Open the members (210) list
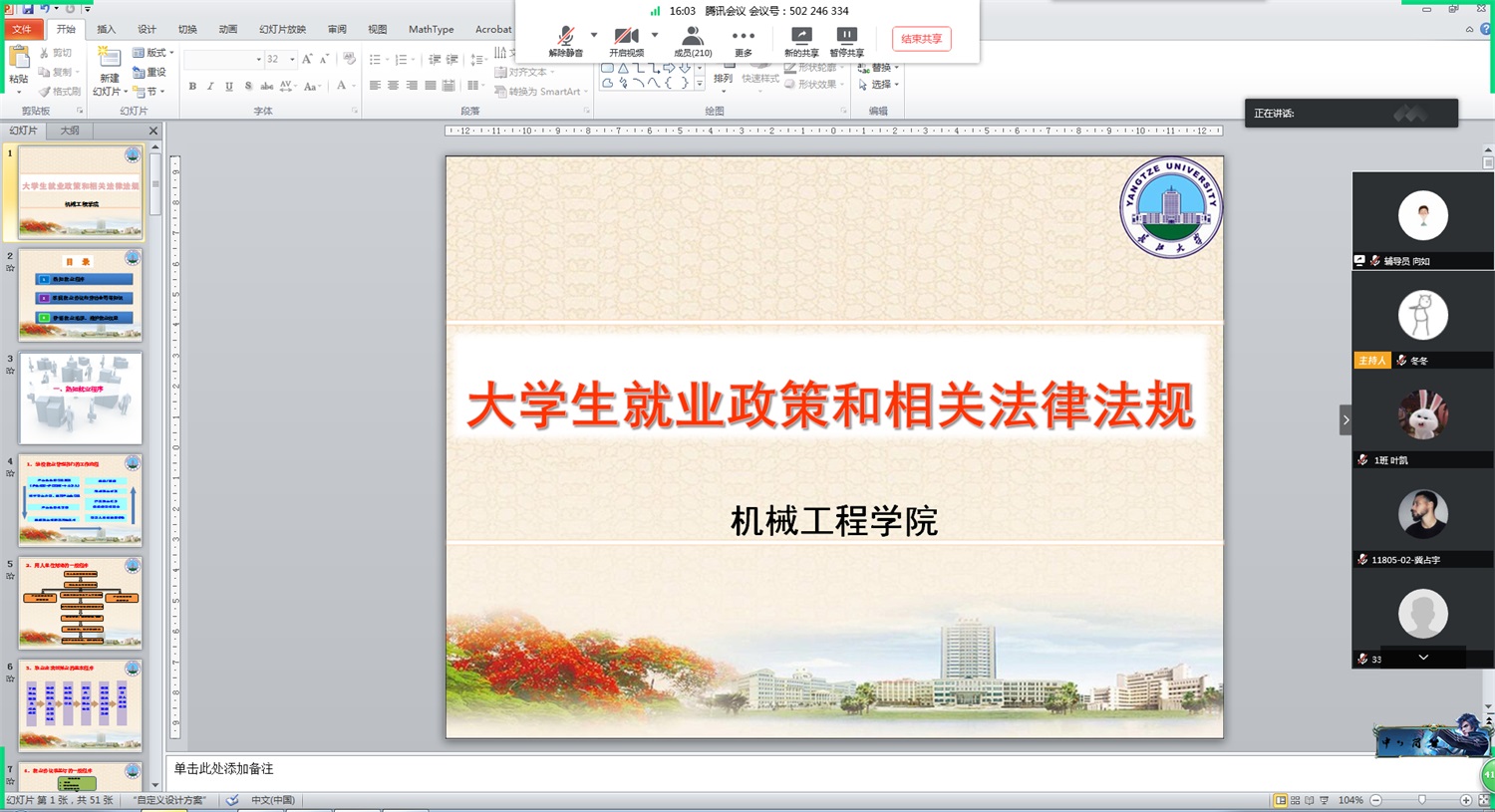This screenshot has height=812, width=1495. (693, 39)
